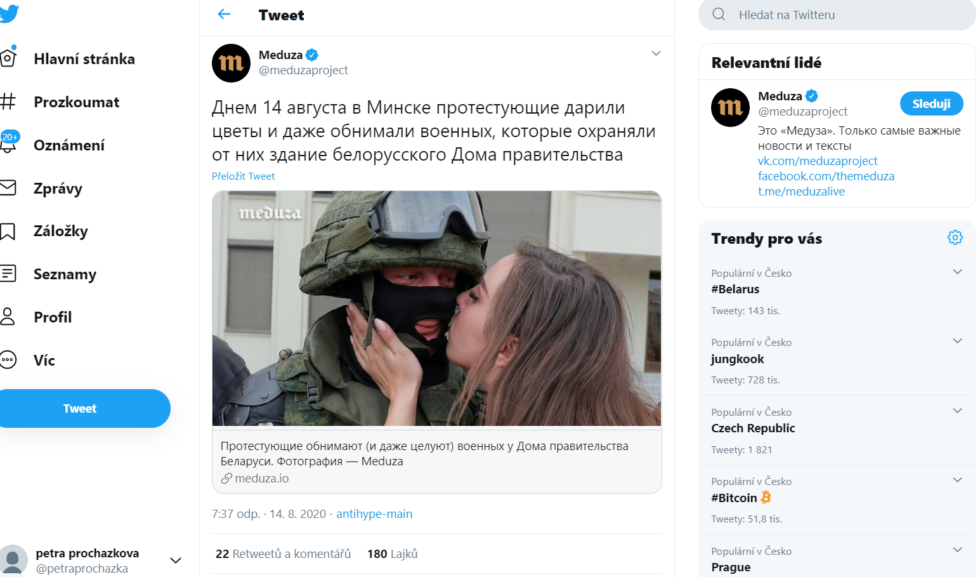
Task: Click the Twitter bird logo
Action: click(8, 13)
